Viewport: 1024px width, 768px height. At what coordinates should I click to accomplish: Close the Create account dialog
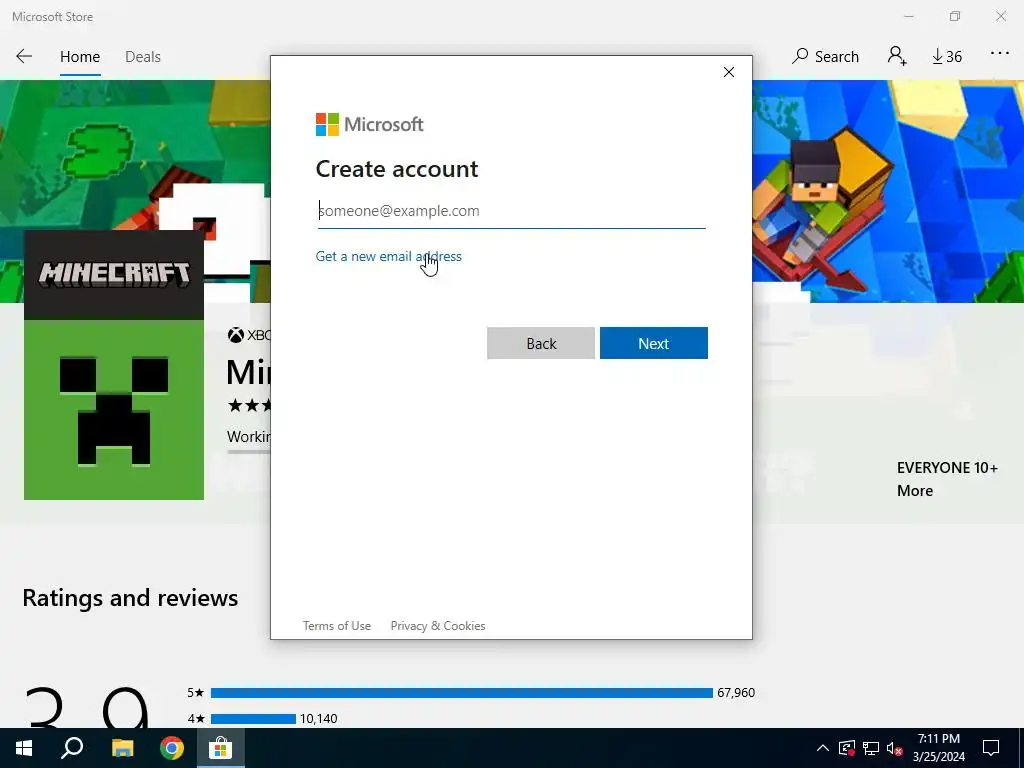click(729, 72)
